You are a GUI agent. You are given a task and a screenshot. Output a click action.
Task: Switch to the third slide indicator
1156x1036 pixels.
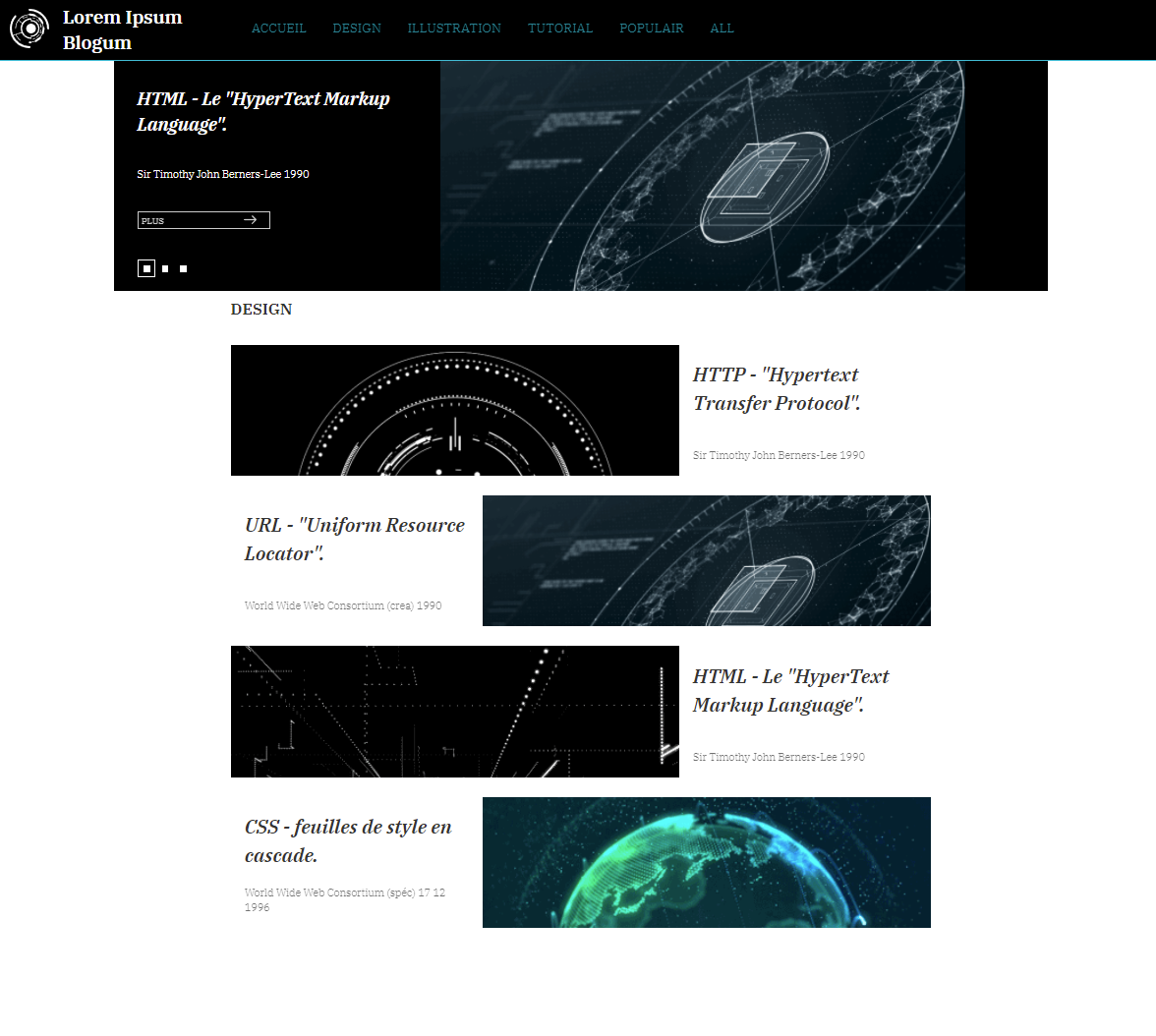tap(184, 269)
